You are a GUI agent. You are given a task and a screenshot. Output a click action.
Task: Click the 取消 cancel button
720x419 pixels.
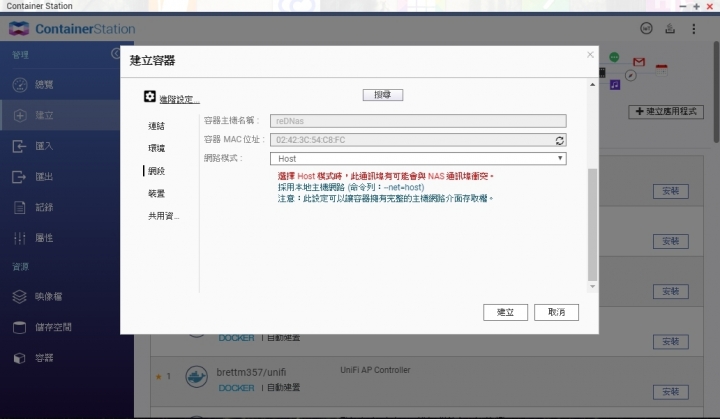coord(556,312)
